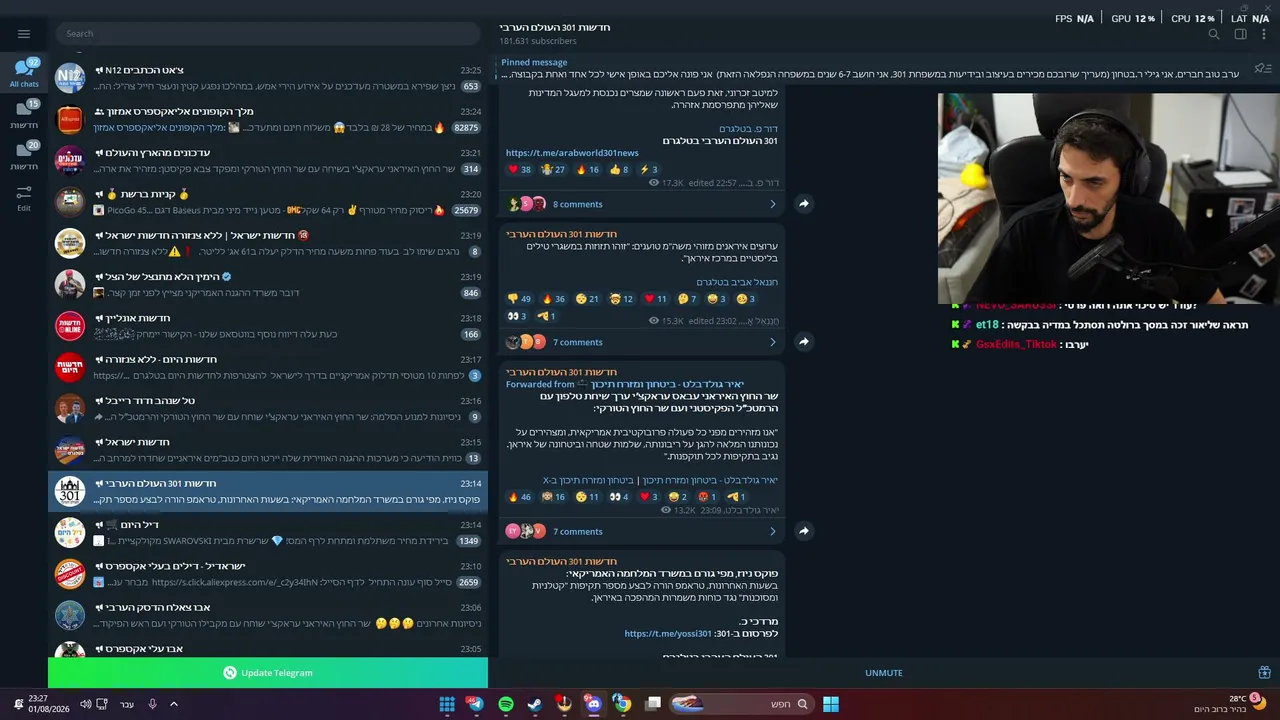The image size is (1280, 720).
Task: React with the heart showing 11
Action: tap(655, 299)
